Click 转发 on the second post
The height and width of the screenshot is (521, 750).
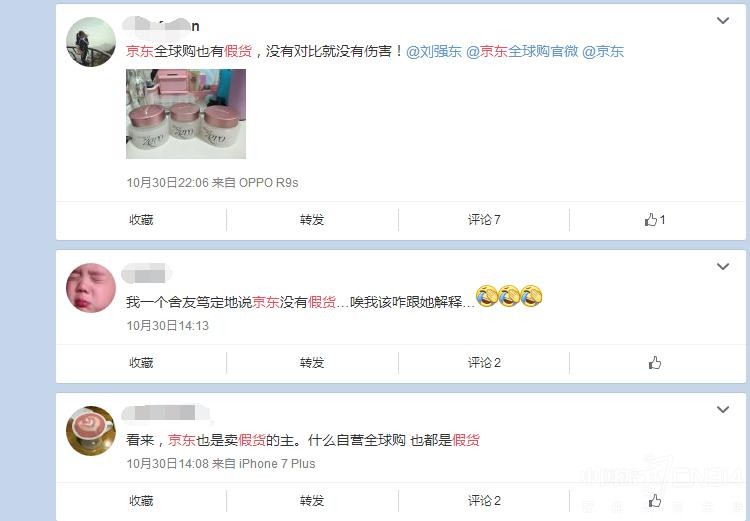(312, 363)
